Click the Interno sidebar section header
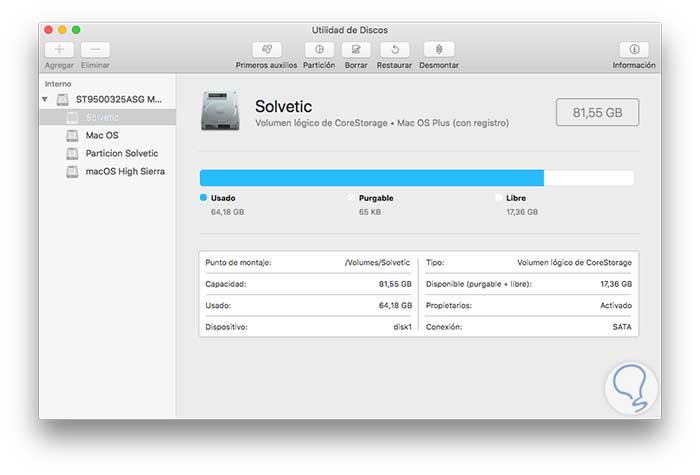Screen dimensions: 700x475 tap(58, 83)
